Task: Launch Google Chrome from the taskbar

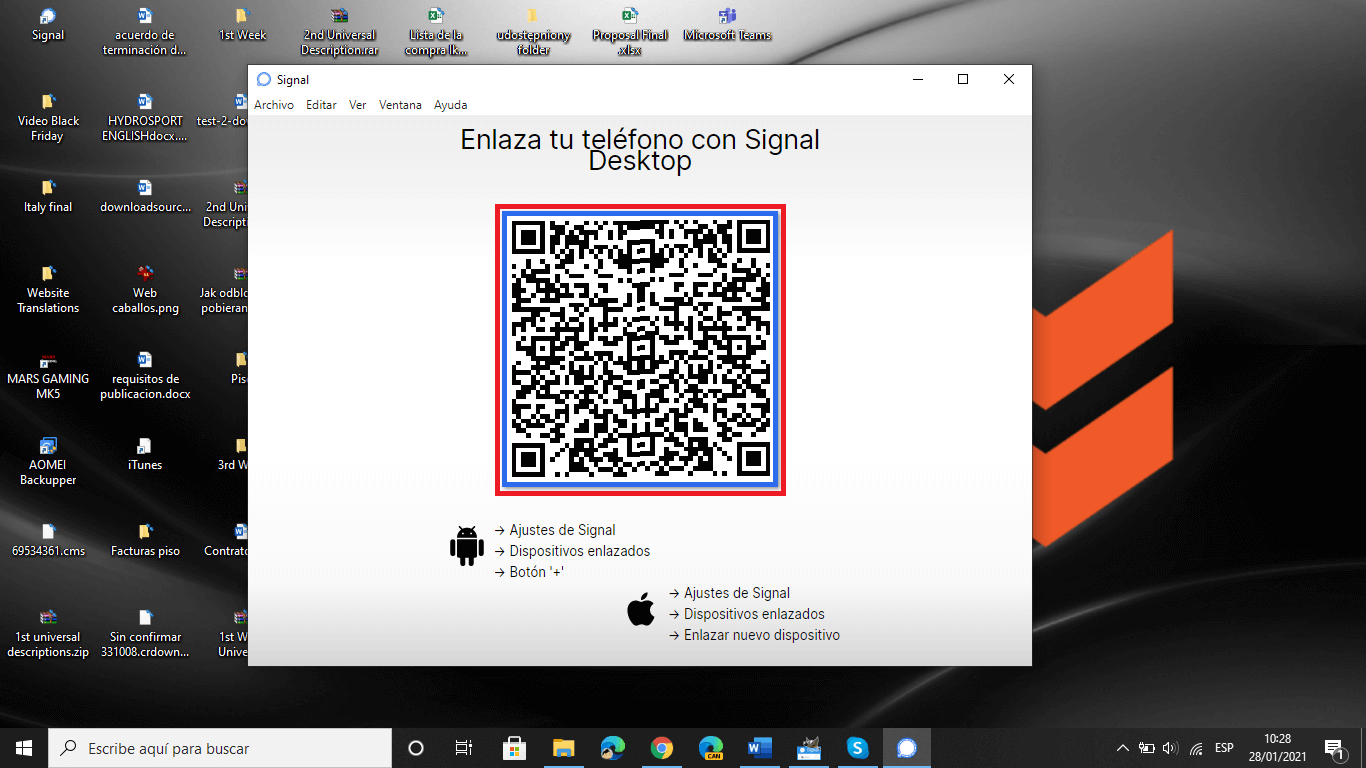Action: point(661,748)
